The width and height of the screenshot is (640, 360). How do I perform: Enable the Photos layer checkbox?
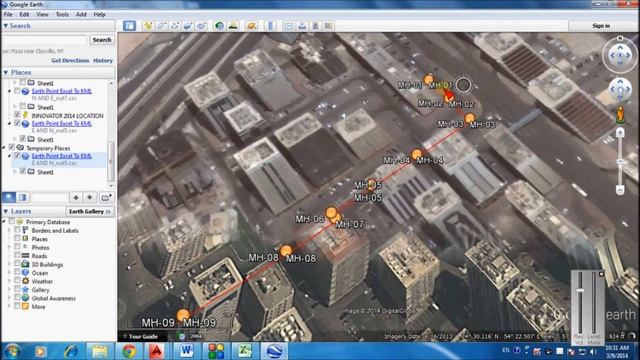[17, 247]
